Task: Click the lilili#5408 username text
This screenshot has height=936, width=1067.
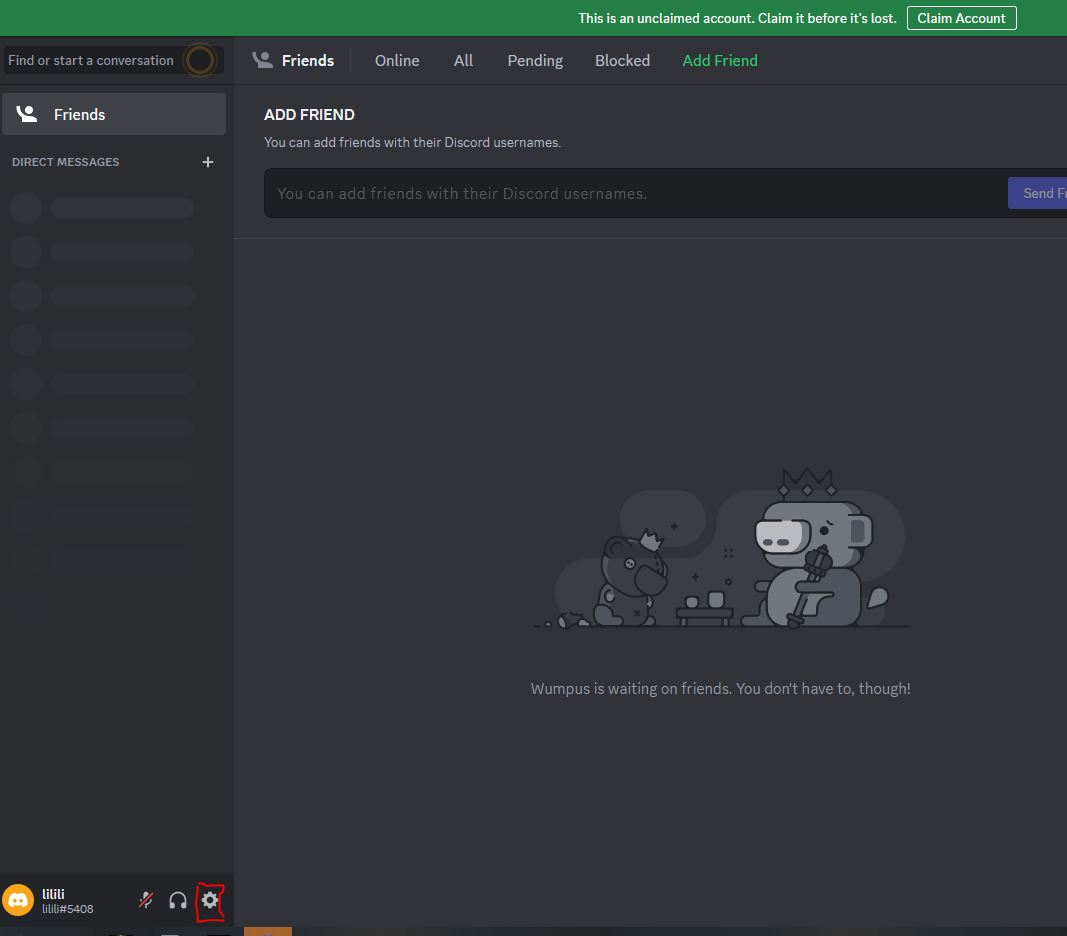Action: (x=67, y=909)
